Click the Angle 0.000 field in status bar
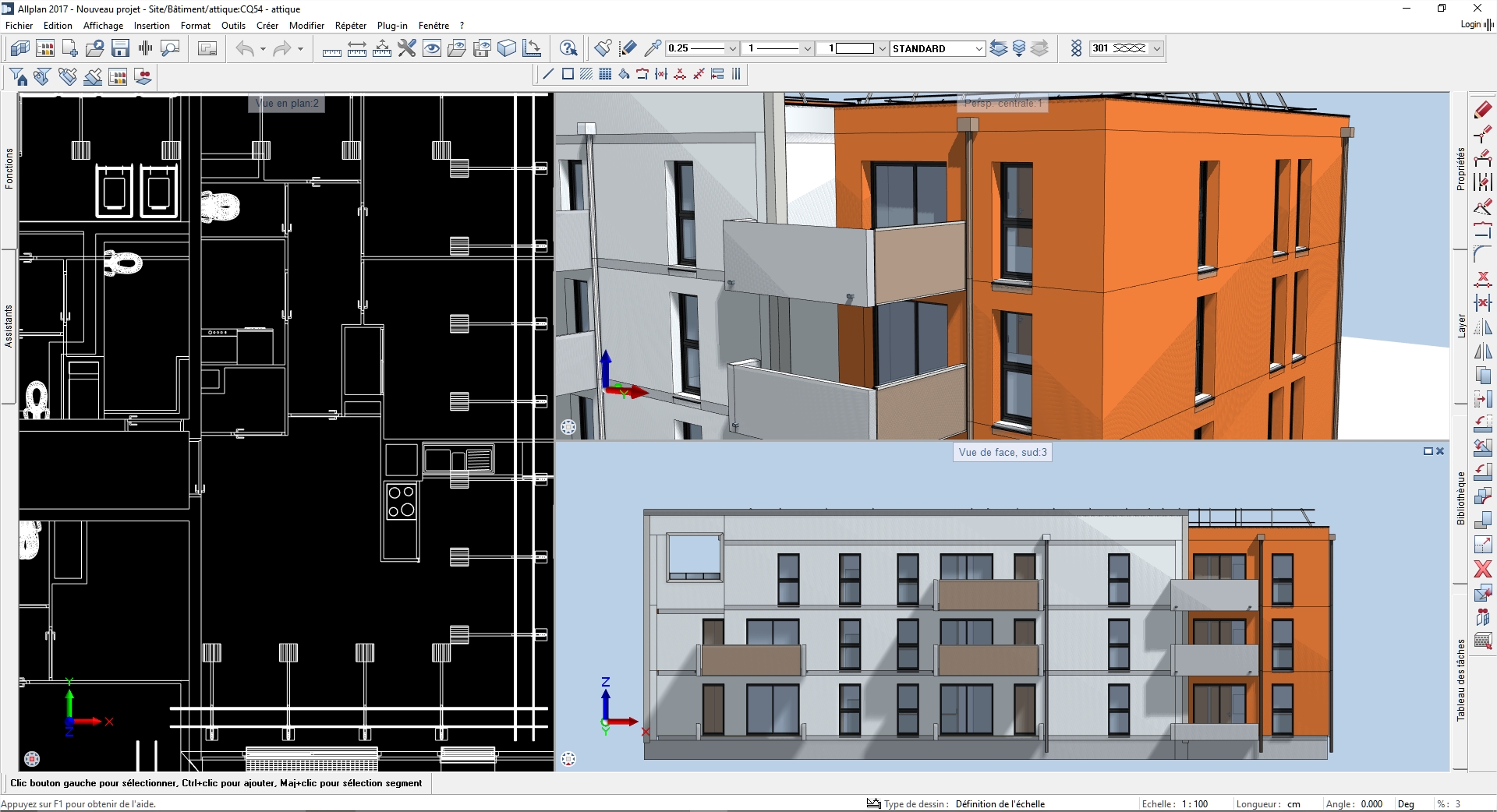This screenshot has height=812, width=1497. [x=1371, y=804]
